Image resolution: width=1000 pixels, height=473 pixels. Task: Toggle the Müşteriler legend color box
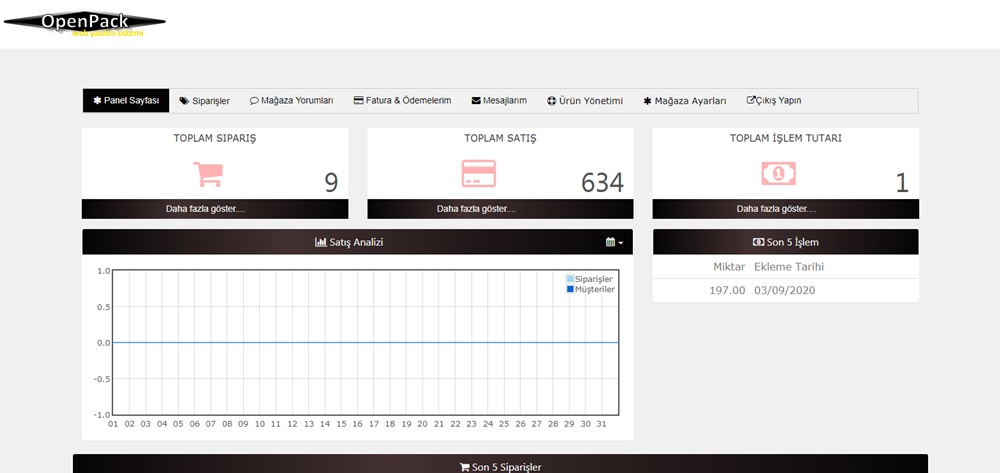click(x=570, y=289)
